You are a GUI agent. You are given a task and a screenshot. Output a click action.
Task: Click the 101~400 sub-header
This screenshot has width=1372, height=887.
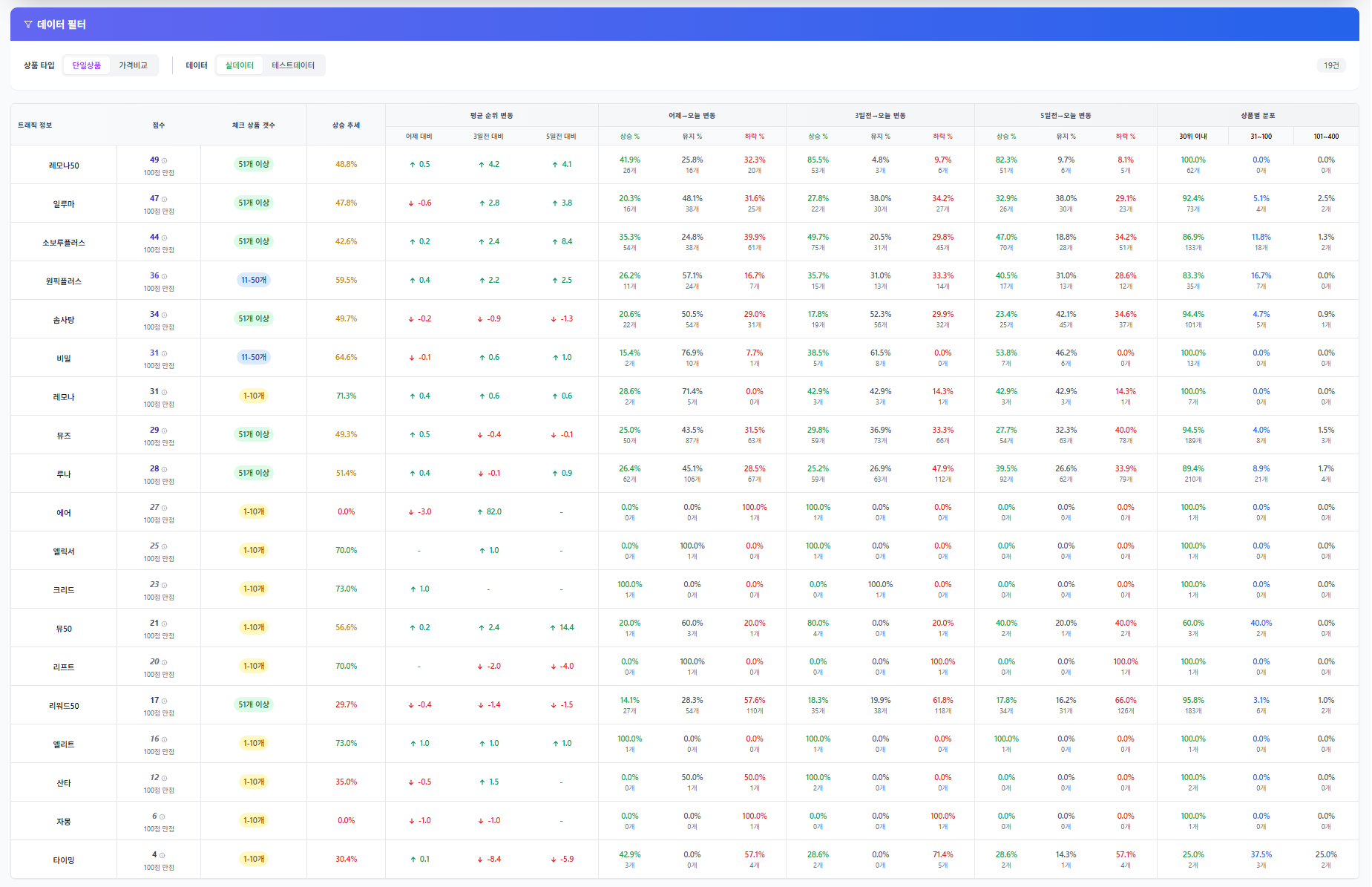point(1326,136)
